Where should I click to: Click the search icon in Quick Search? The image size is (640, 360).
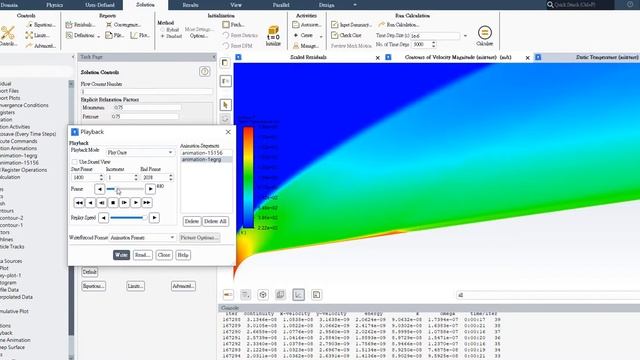[x=550, y=5]
